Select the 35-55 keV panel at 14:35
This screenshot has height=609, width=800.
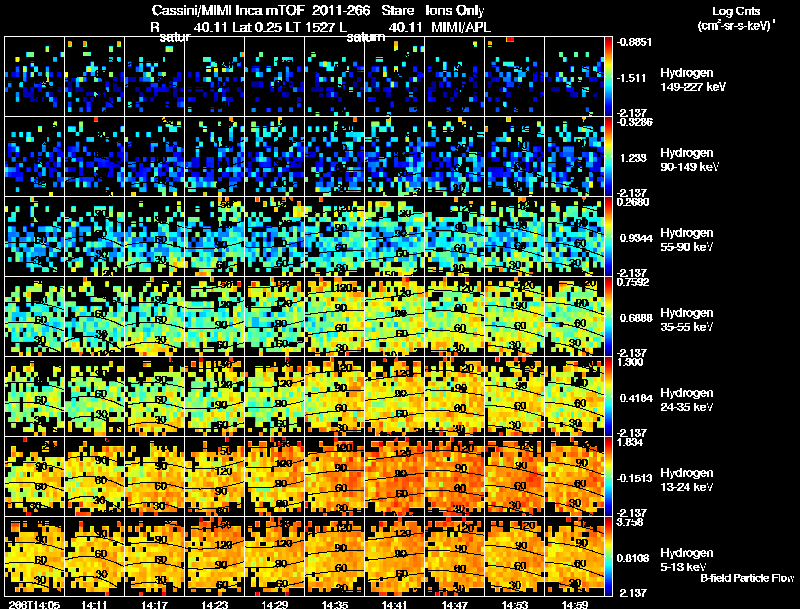coord(335,317)
